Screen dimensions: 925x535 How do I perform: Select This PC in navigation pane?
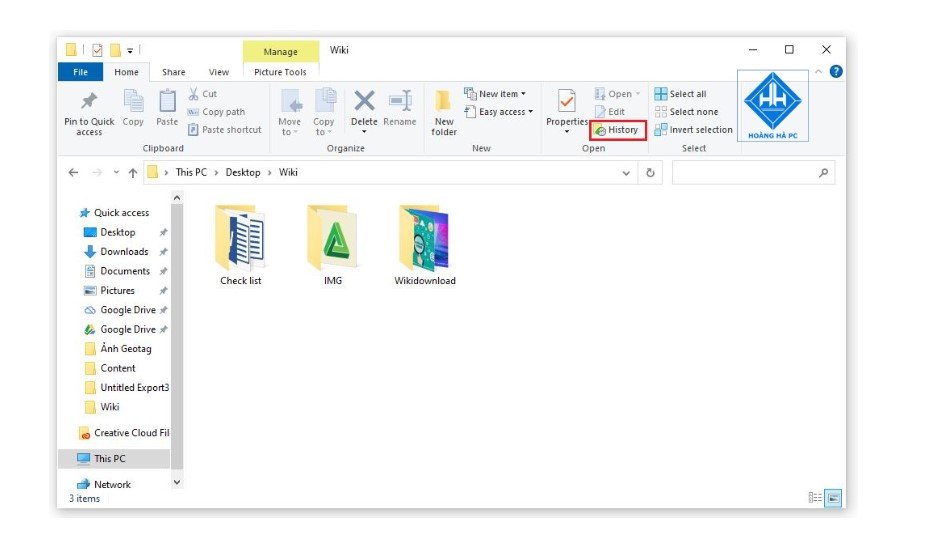pos(114,458)
